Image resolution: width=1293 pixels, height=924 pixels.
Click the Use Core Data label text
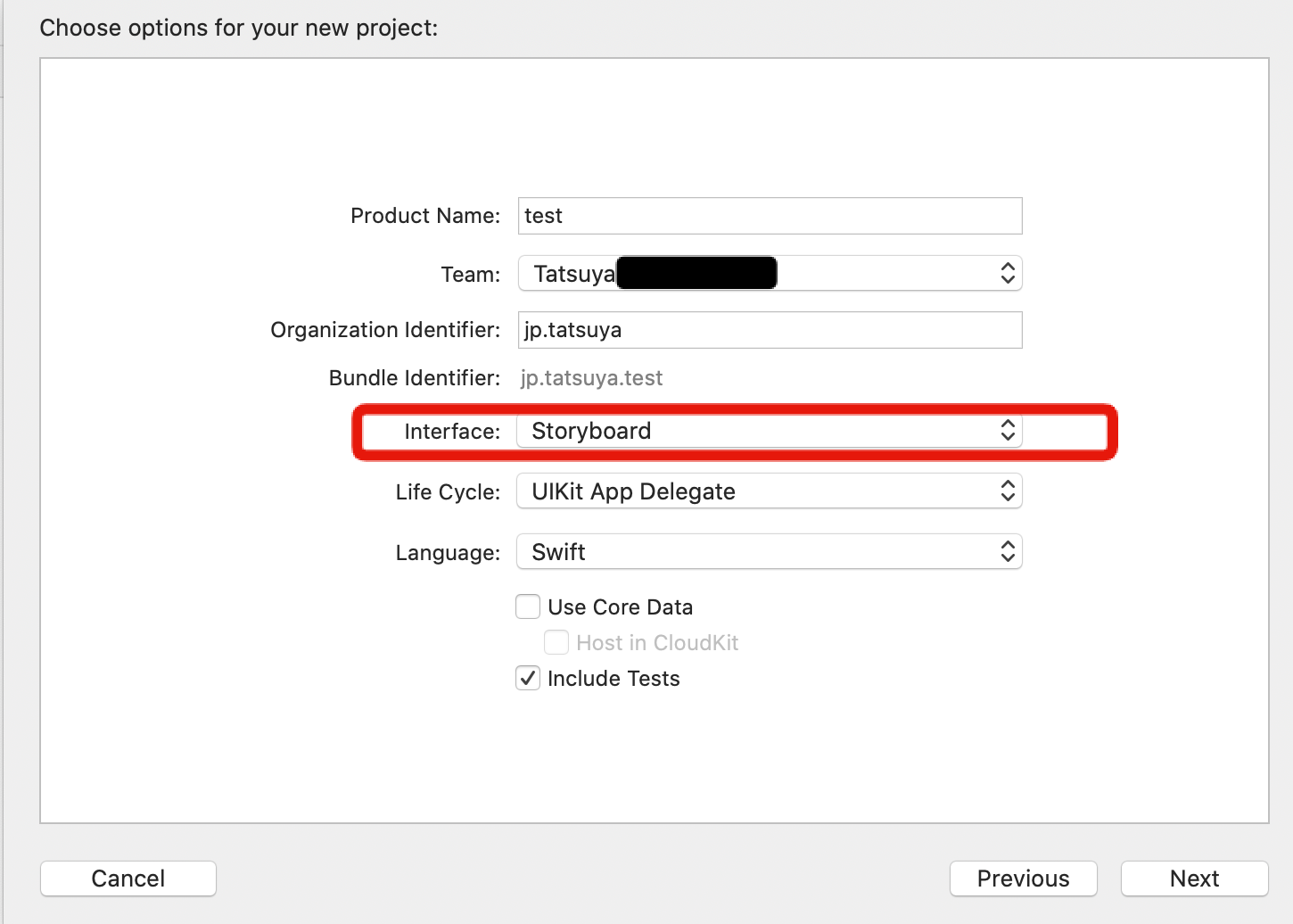point(620,607)
